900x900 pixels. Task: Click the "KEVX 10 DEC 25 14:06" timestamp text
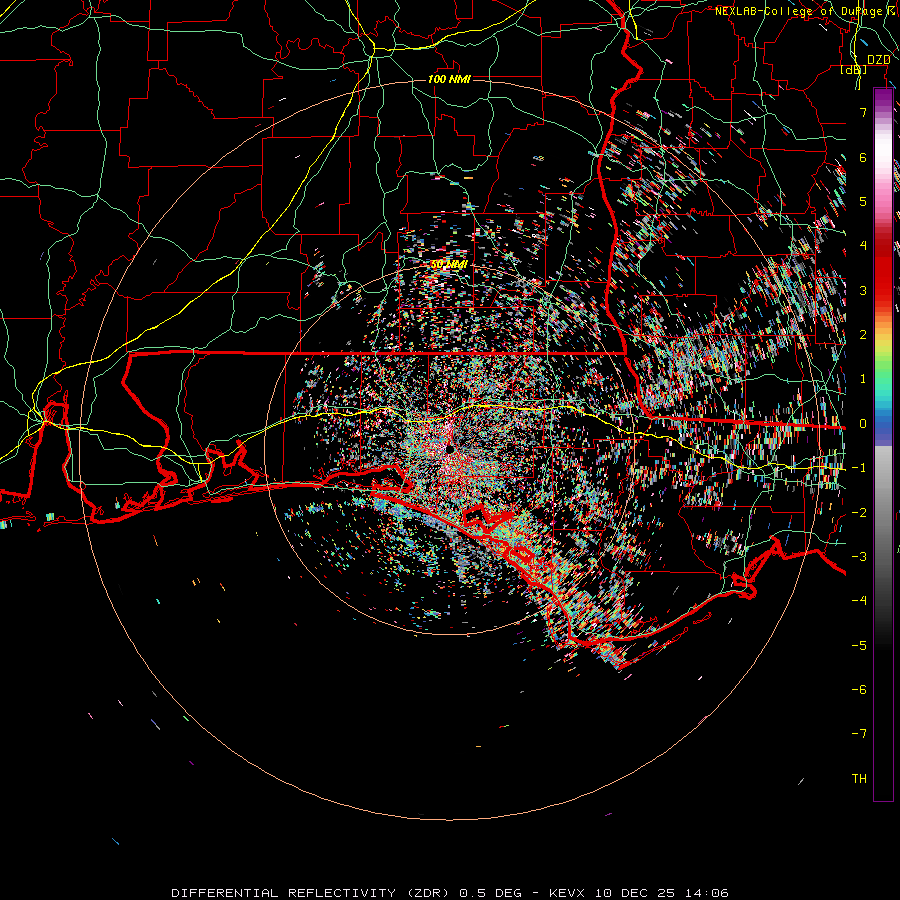coord(639,893)
